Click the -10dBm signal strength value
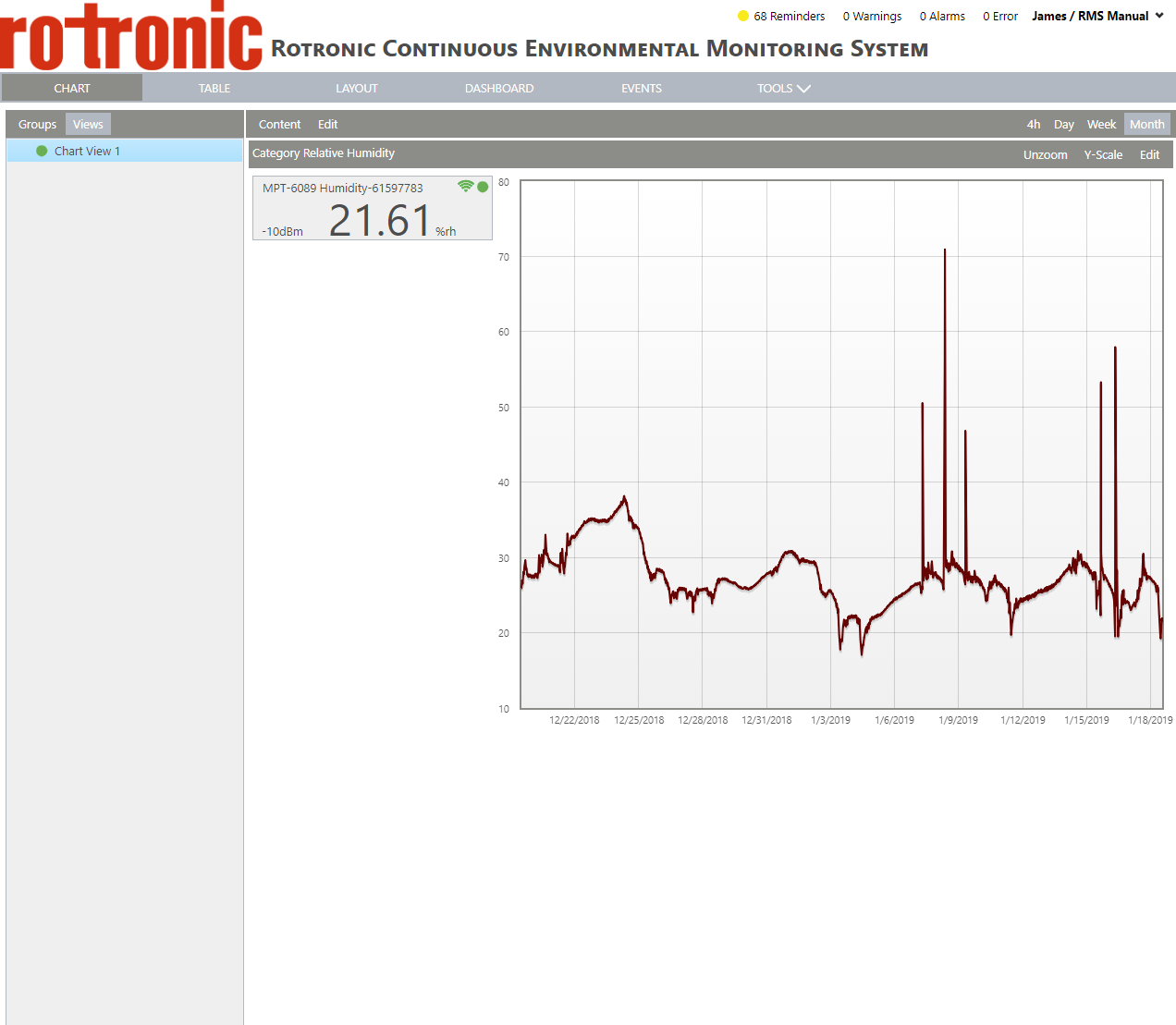This screenshot has width=1176, height=1025. coord(283,232)
